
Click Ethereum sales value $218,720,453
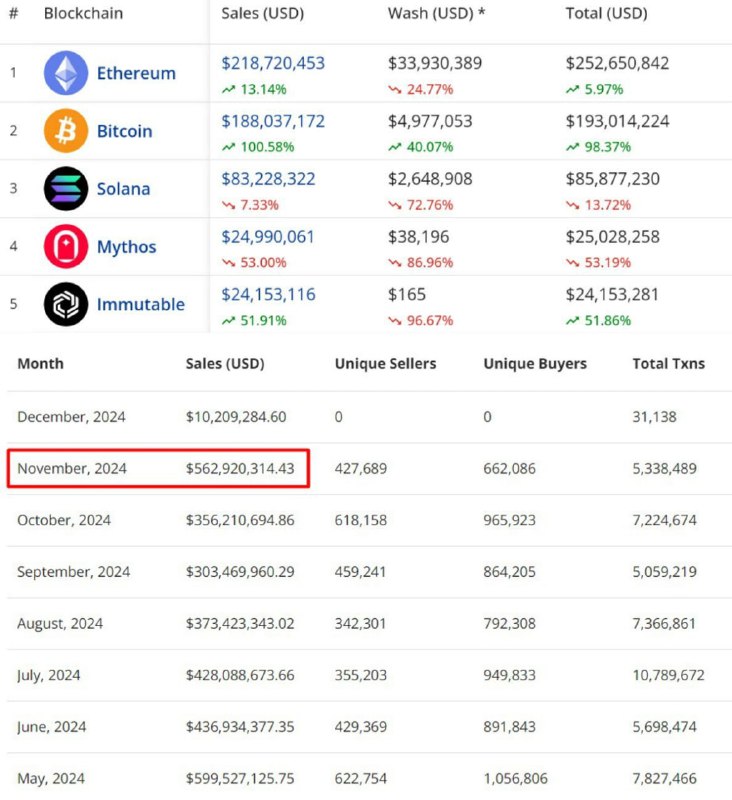(273, 63)
